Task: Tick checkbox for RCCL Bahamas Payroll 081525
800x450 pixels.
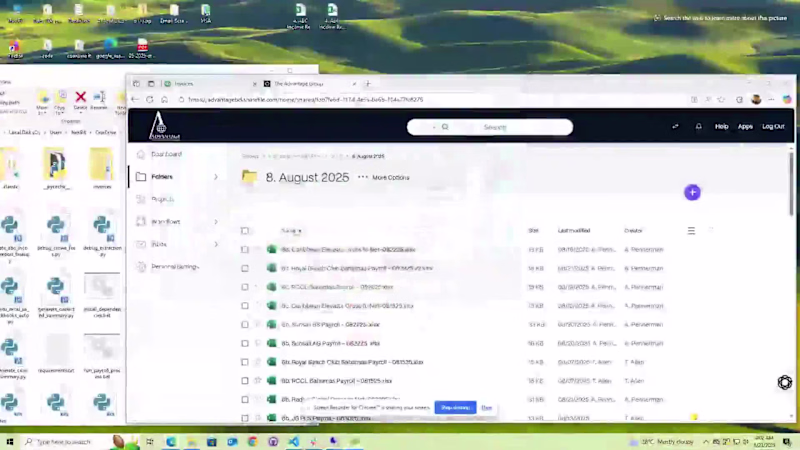Action: point(245,381)
